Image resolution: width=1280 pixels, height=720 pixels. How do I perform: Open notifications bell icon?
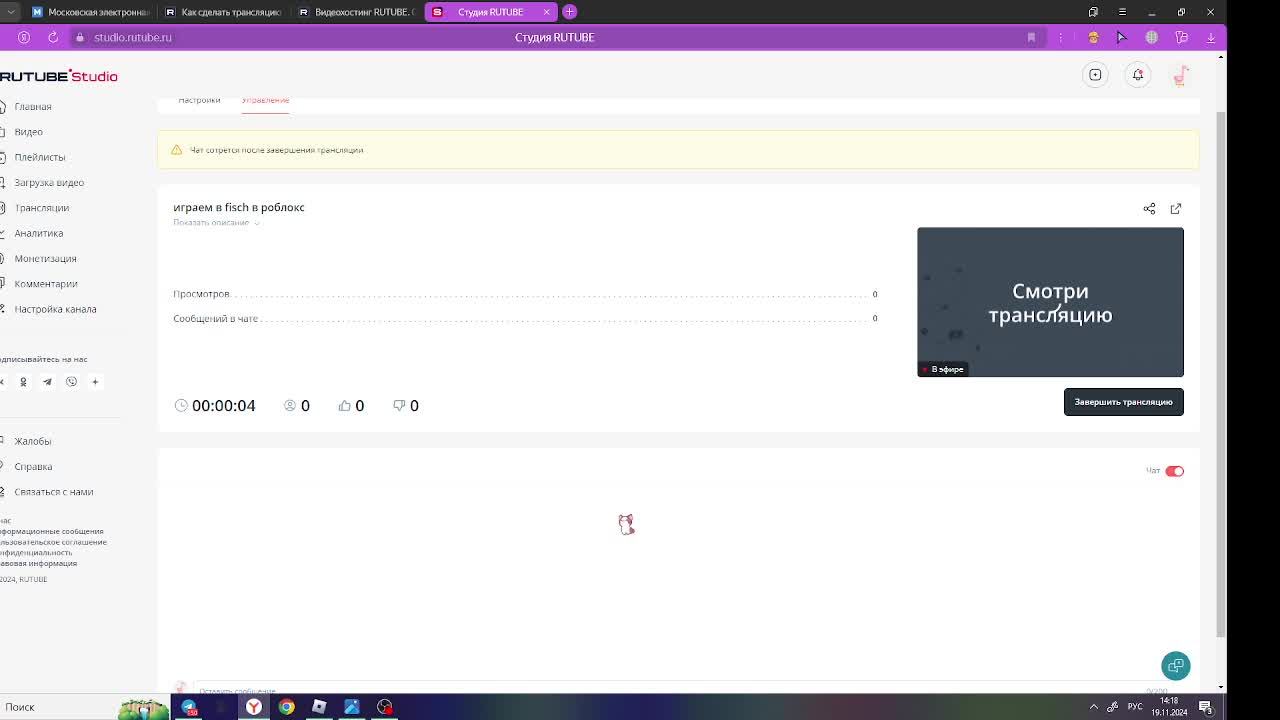tap(1138, 75)
